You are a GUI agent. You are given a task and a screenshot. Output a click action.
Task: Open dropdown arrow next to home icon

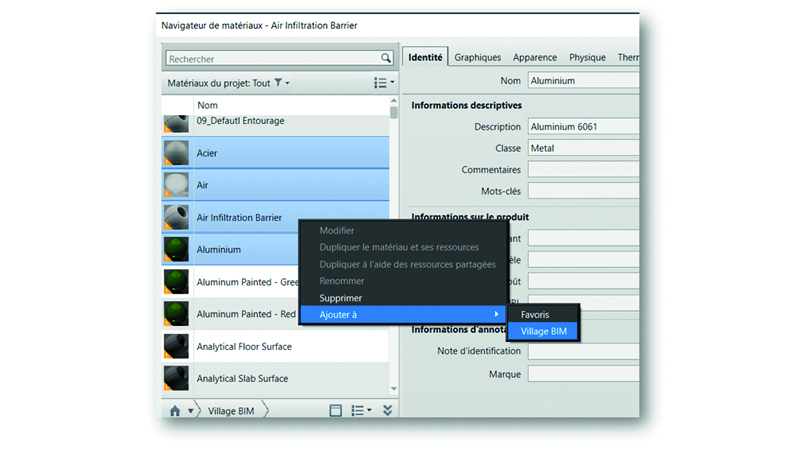click(x=191, y=411)
